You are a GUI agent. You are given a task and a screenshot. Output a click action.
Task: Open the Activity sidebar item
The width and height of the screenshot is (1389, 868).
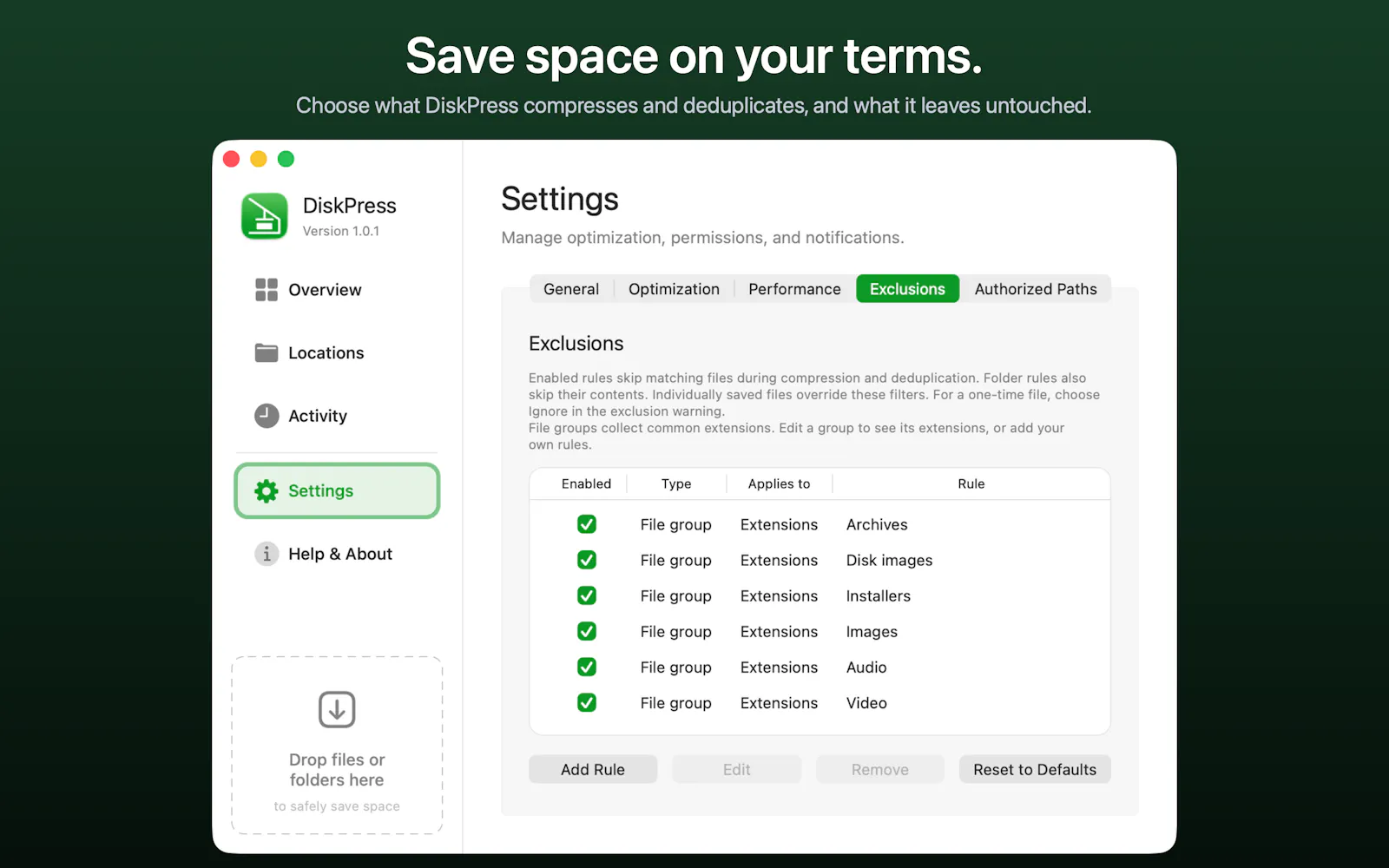pos(337,416)
